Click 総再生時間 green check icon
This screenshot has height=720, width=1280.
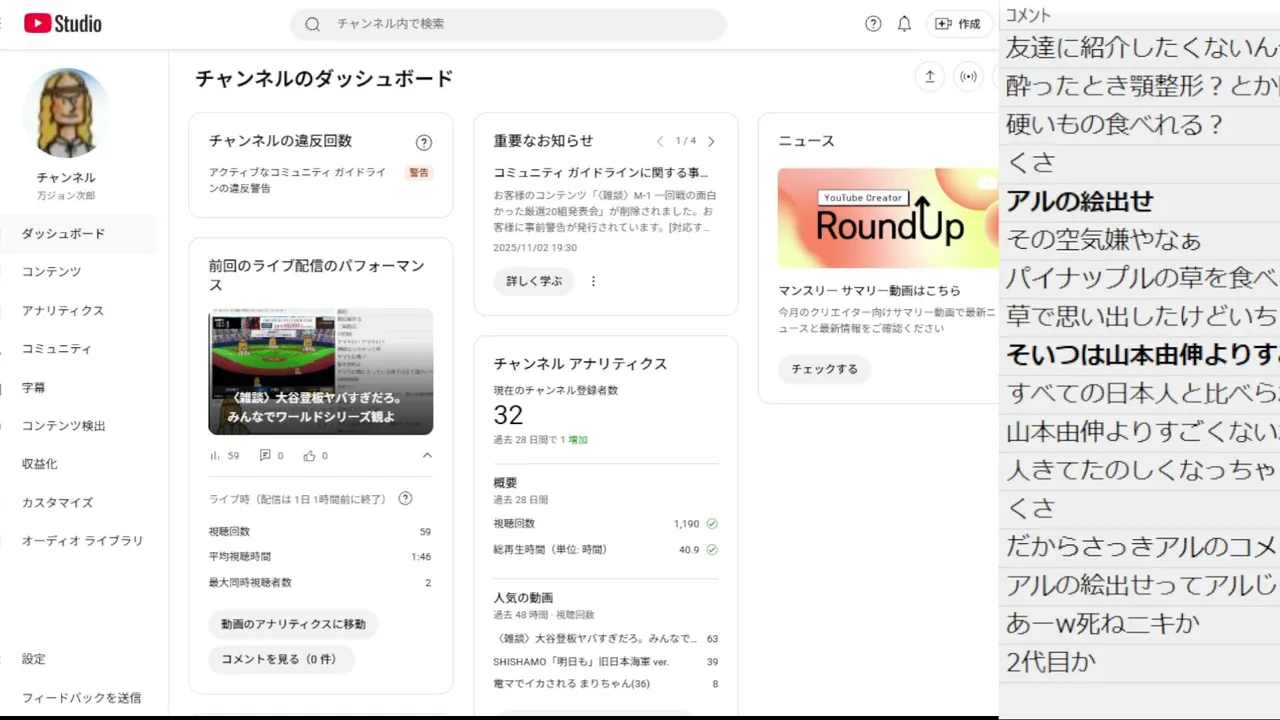[x=712, y=549]
